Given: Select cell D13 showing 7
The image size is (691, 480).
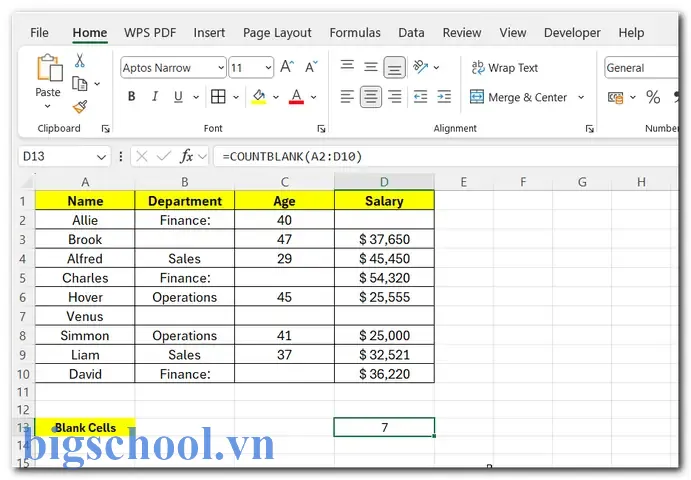Looking at the screenshot, I should 384,427.
